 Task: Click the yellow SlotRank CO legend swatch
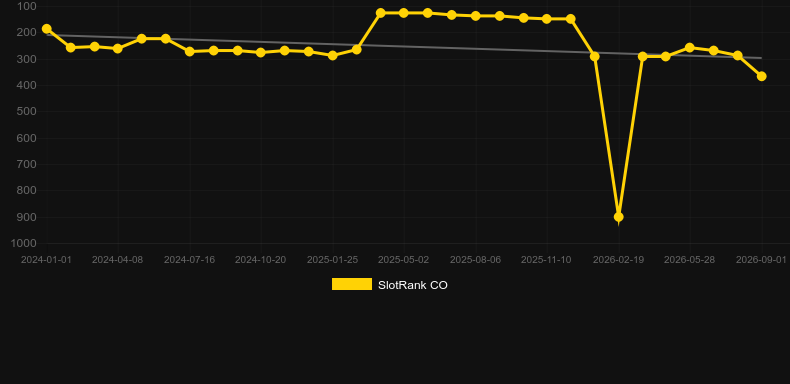pos(352,284)
